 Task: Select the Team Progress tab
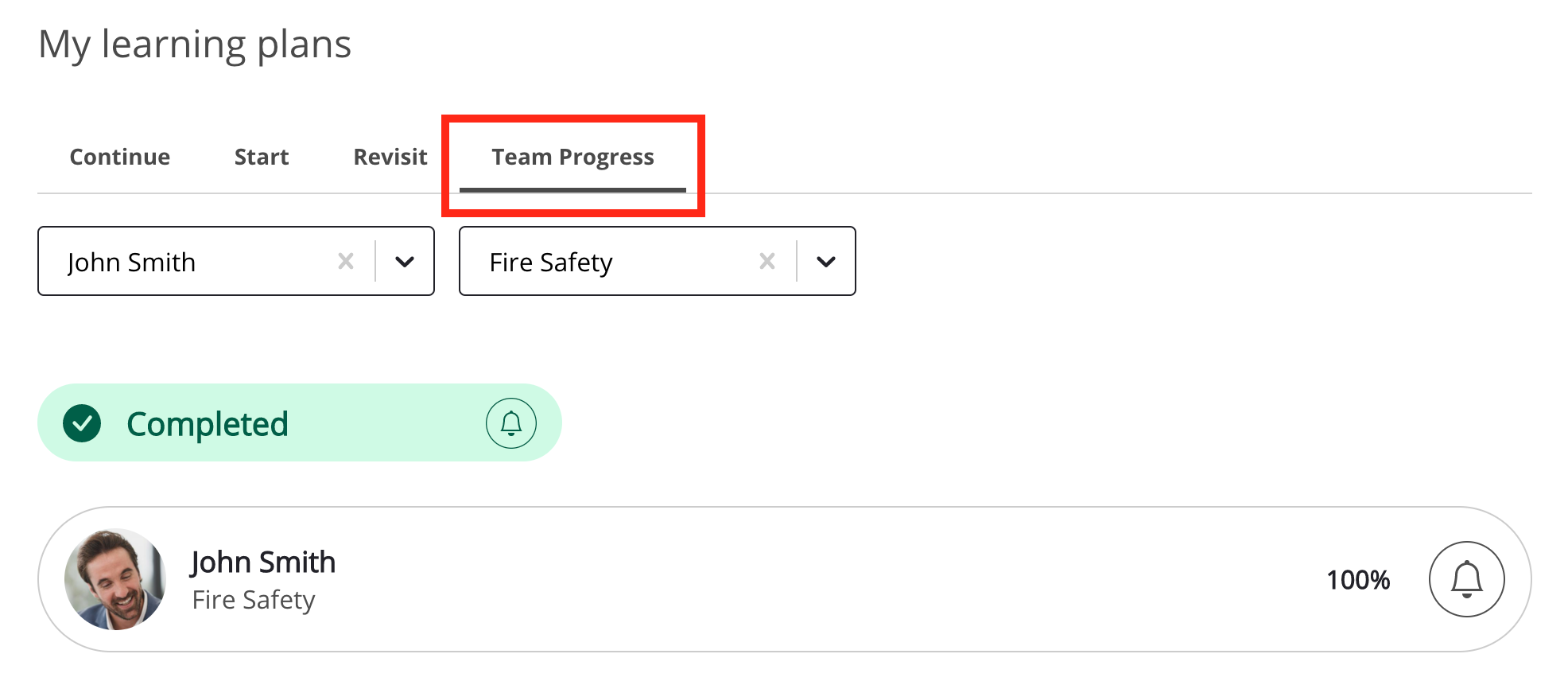pyautogui.click(x=572, y=157)
